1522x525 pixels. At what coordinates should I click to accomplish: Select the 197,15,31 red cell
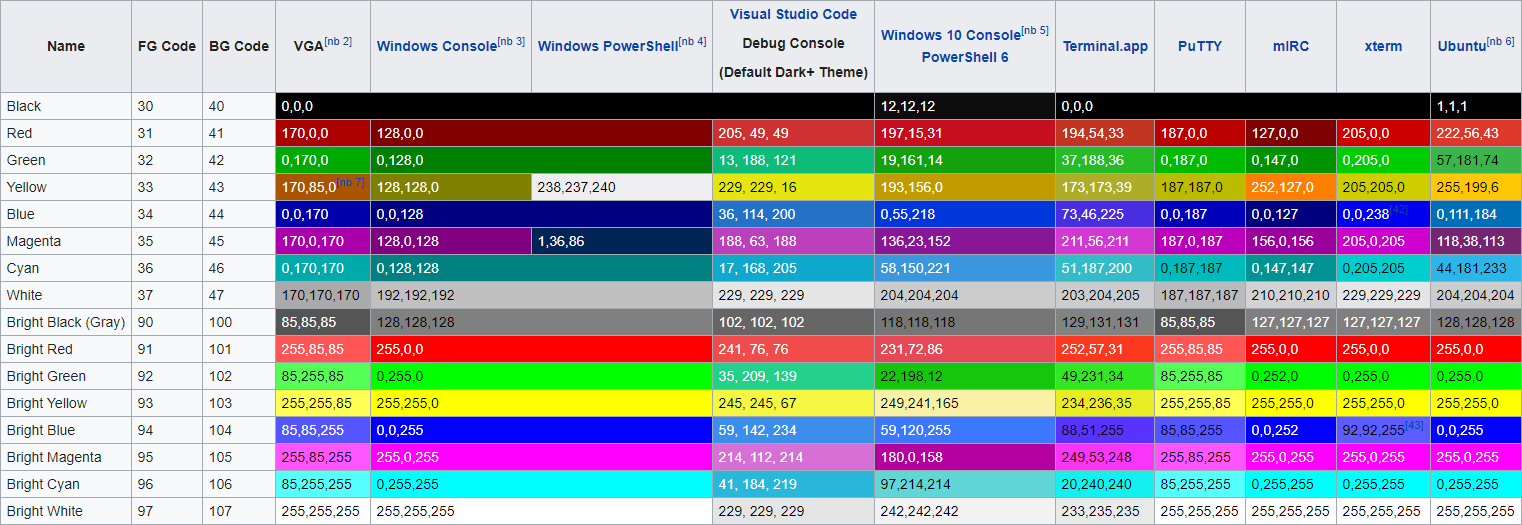click(965, 133)
